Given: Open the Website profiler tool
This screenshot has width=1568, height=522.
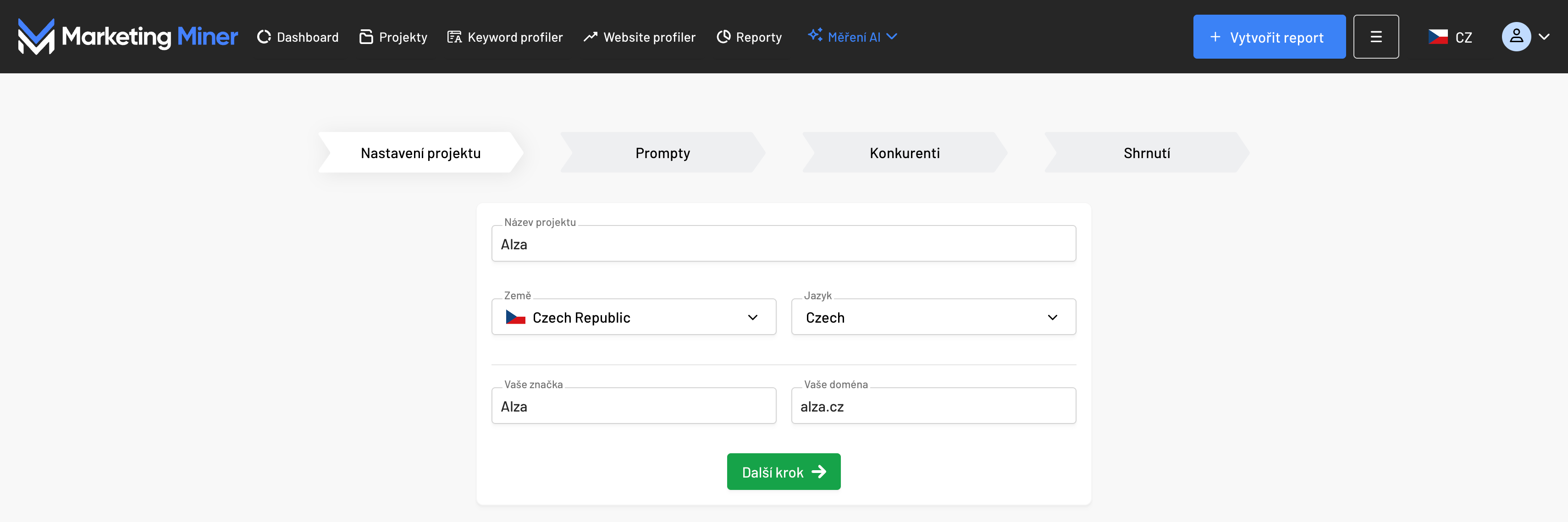Looking at the screenshot, I should click(x=639, y=37).
